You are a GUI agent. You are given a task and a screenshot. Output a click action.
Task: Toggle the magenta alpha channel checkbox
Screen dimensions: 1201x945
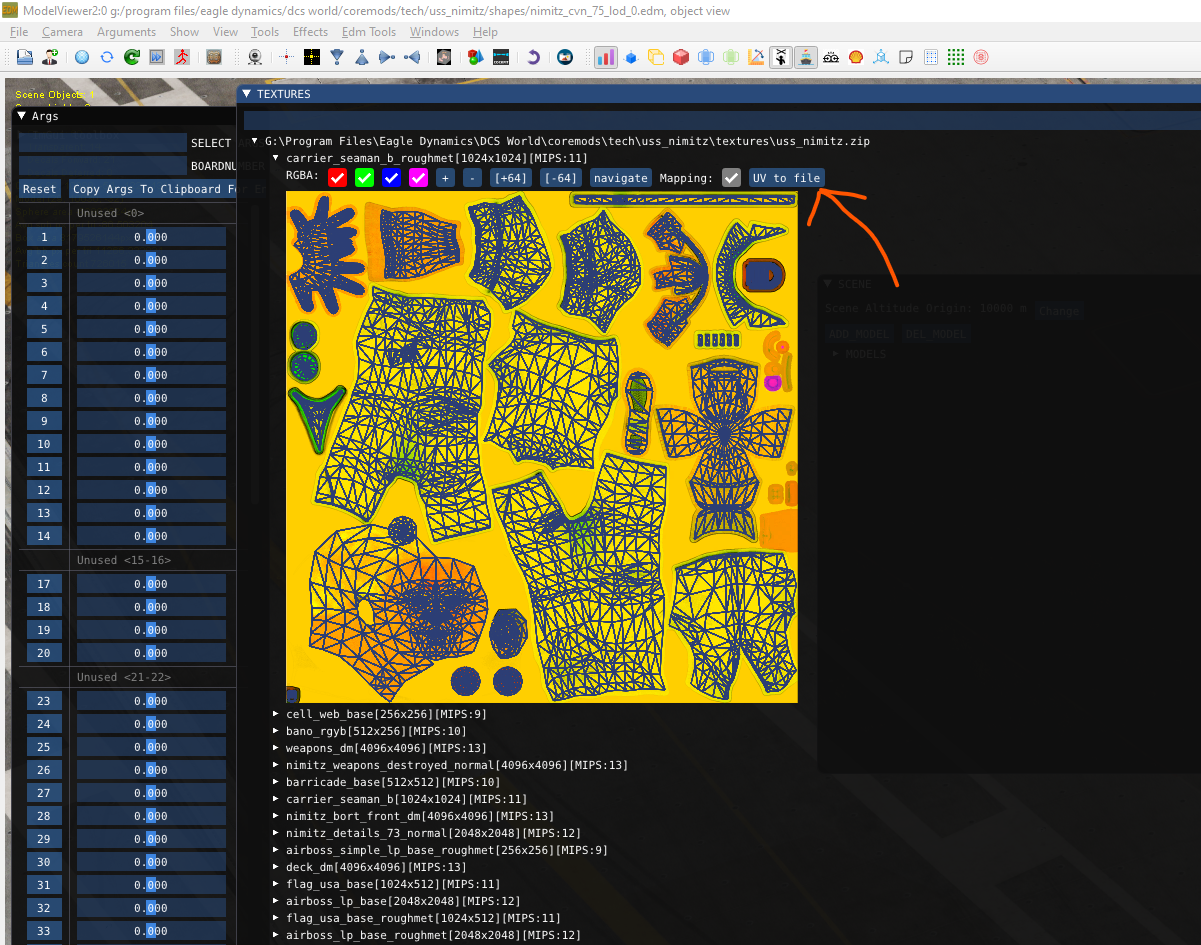[418, 178]
